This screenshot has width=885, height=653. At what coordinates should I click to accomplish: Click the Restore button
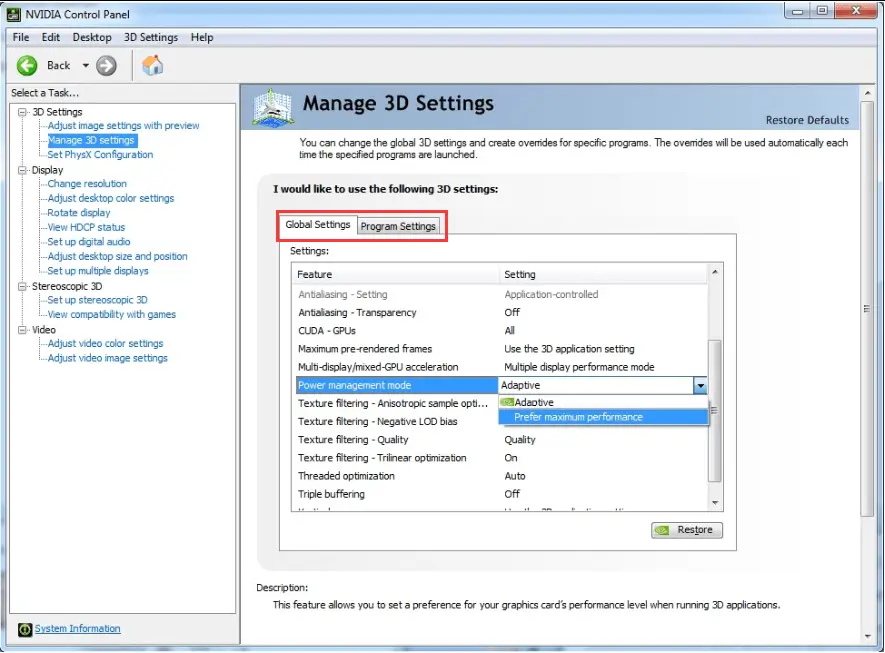[686, 530]
